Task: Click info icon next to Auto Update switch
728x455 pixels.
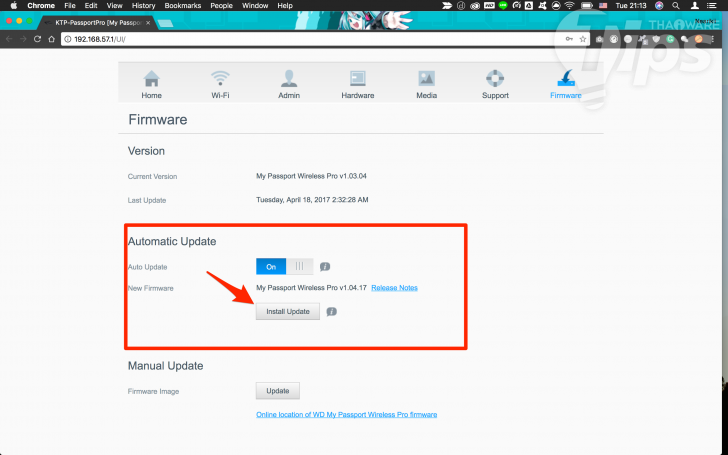Action: [x=325, y=266]
